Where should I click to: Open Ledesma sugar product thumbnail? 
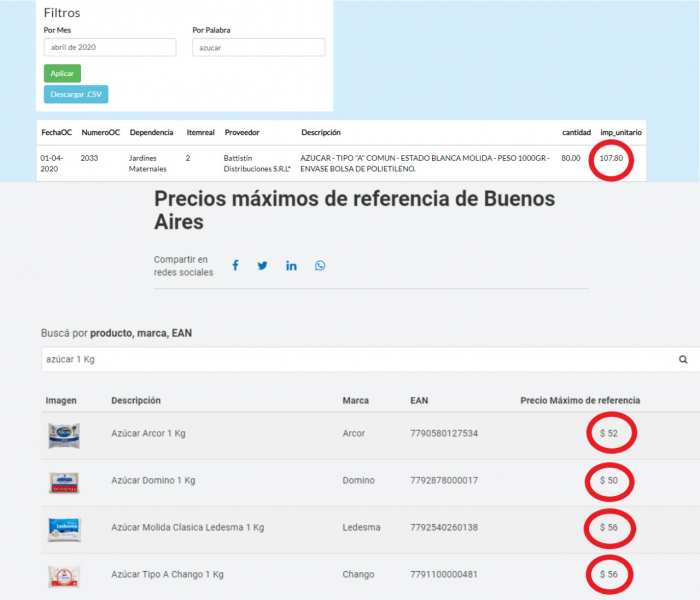pyautogui.click(x=64, y=529)
